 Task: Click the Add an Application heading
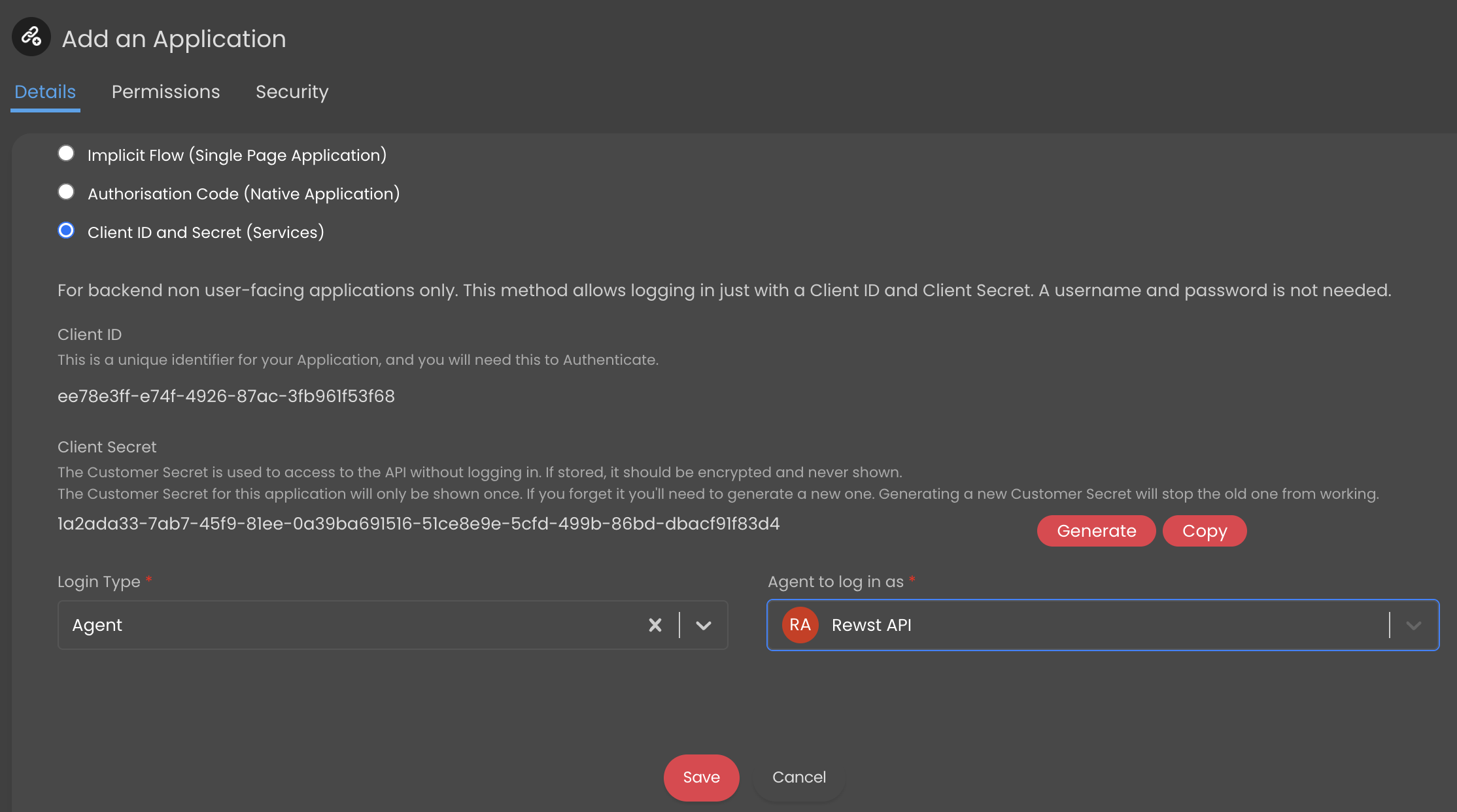tap(174, 39)
